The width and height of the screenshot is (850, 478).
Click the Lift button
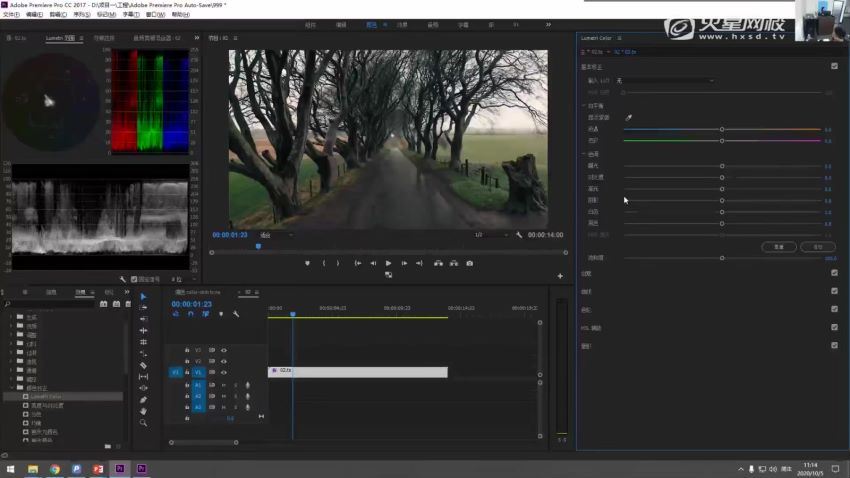[x=438, y=263]
